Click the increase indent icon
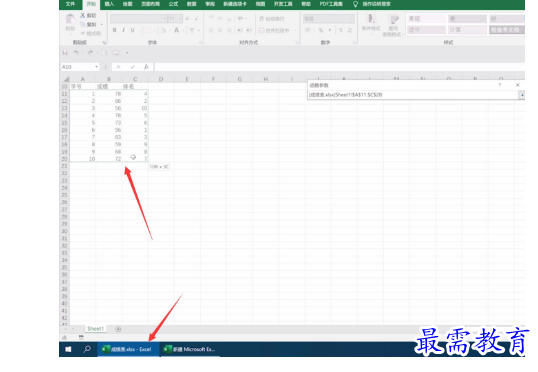 (249, 30)
